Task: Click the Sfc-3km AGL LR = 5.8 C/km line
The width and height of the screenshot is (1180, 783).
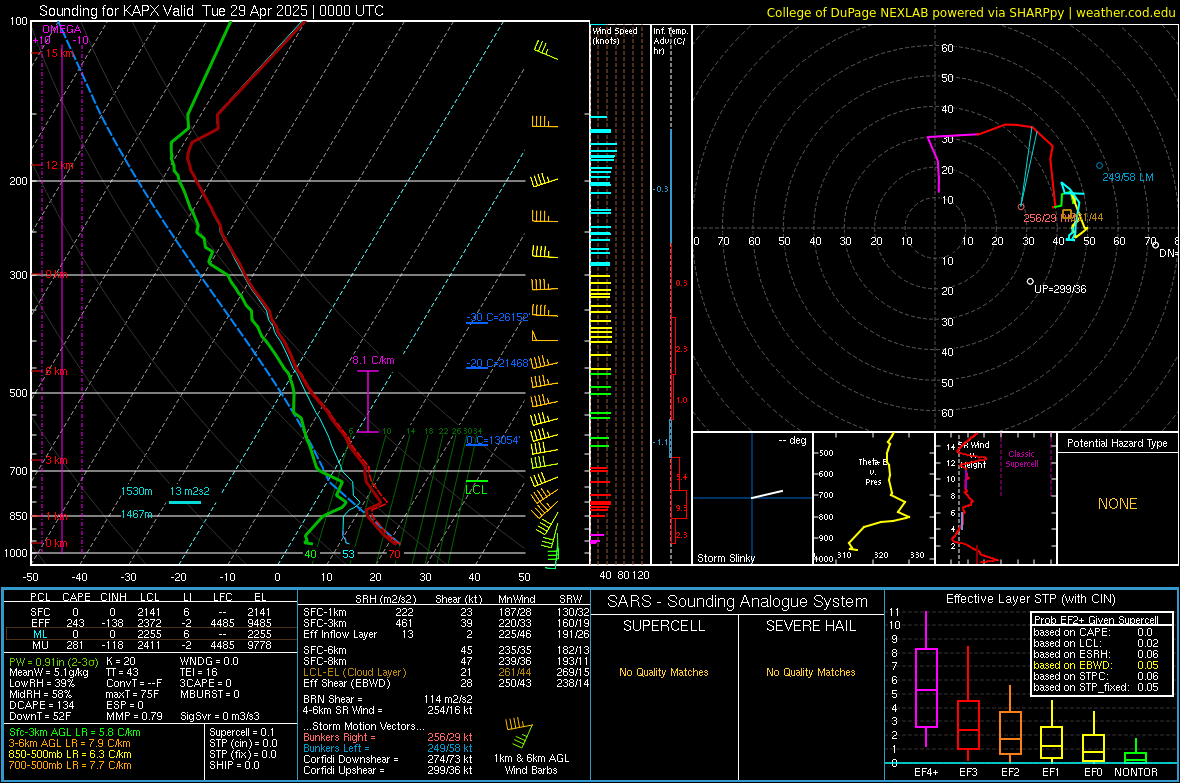Action: (75, 733)
